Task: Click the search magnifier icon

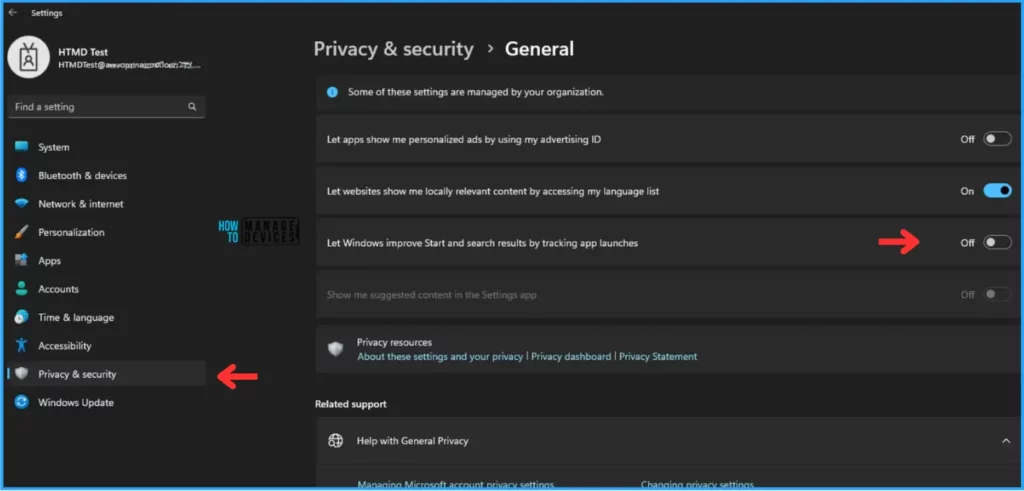Action: coord(192,106)
